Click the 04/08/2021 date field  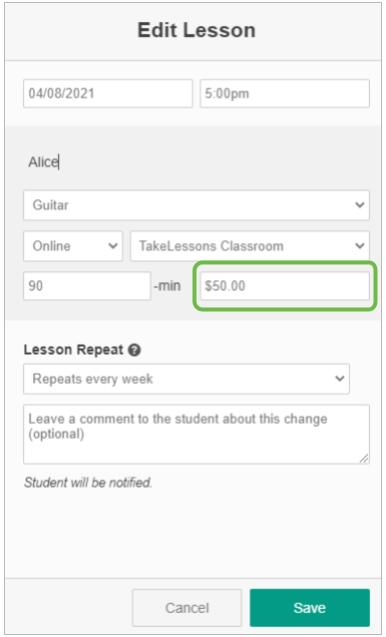[x=108, y=93]
